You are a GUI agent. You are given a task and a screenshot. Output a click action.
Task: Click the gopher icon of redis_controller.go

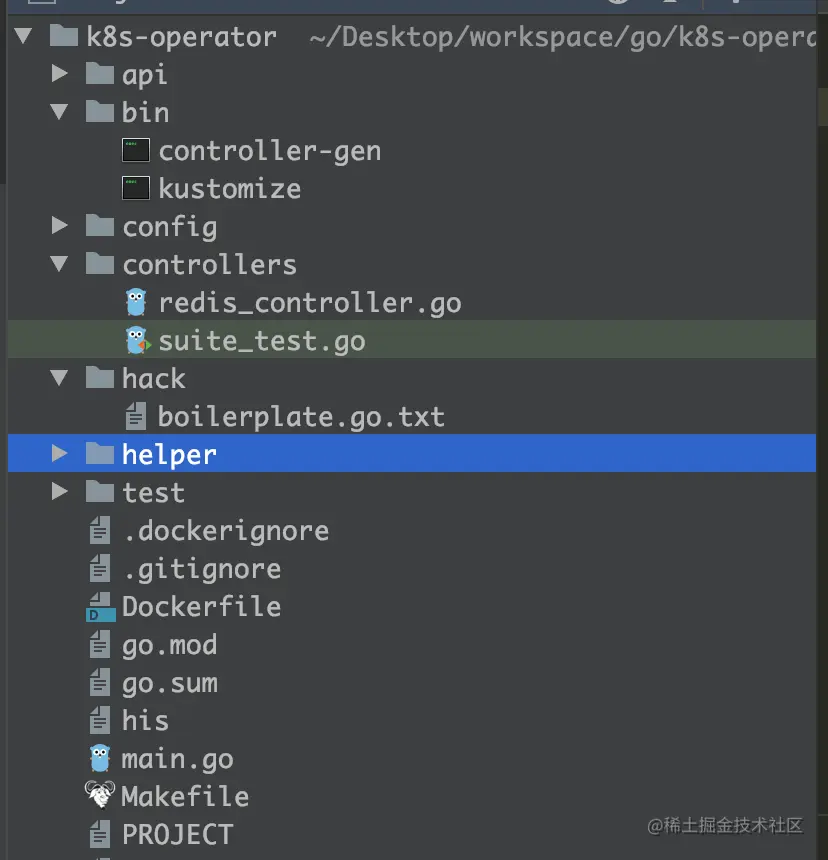coord(136,303)
